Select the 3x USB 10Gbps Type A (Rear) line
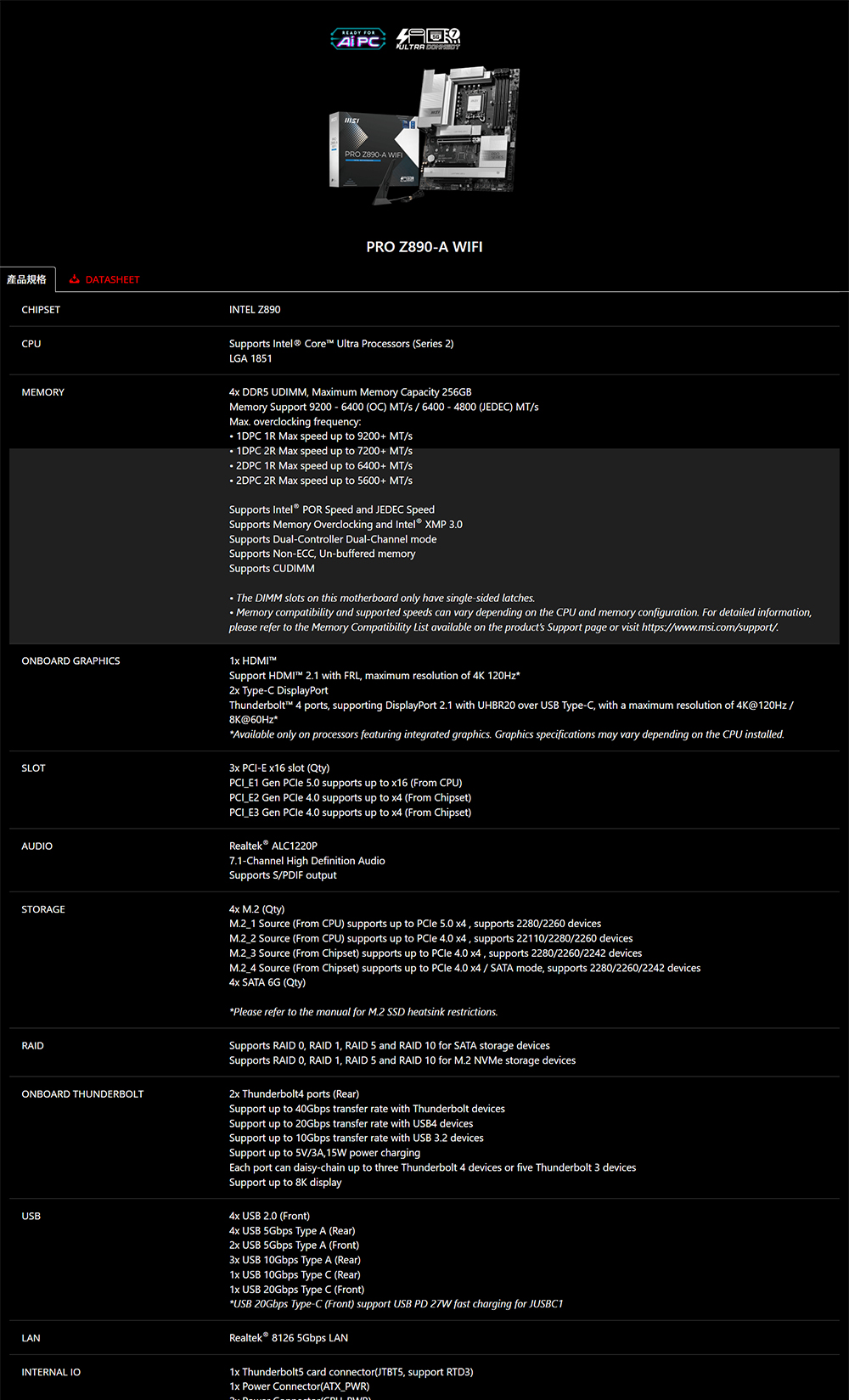Viewport: 849px width, 1400px height. 295,1260
